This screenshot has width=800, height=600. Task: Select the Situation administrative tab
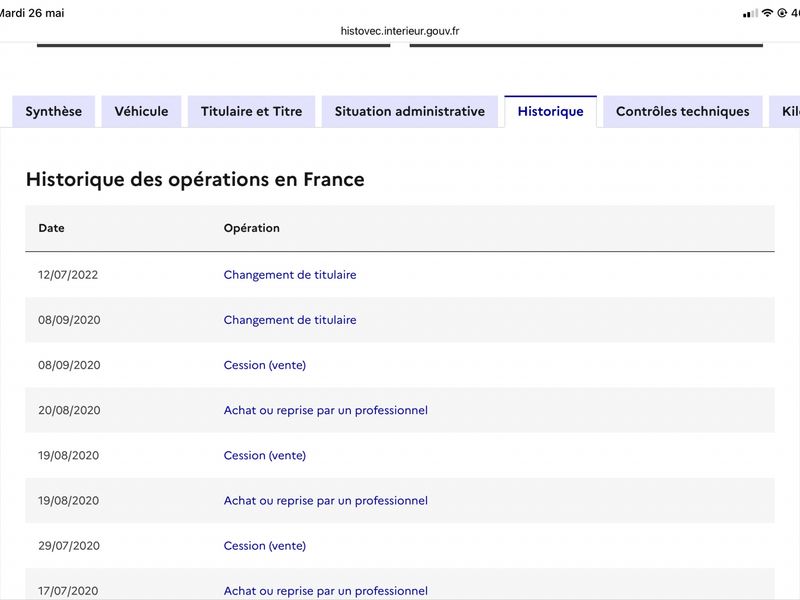(410, 111)
